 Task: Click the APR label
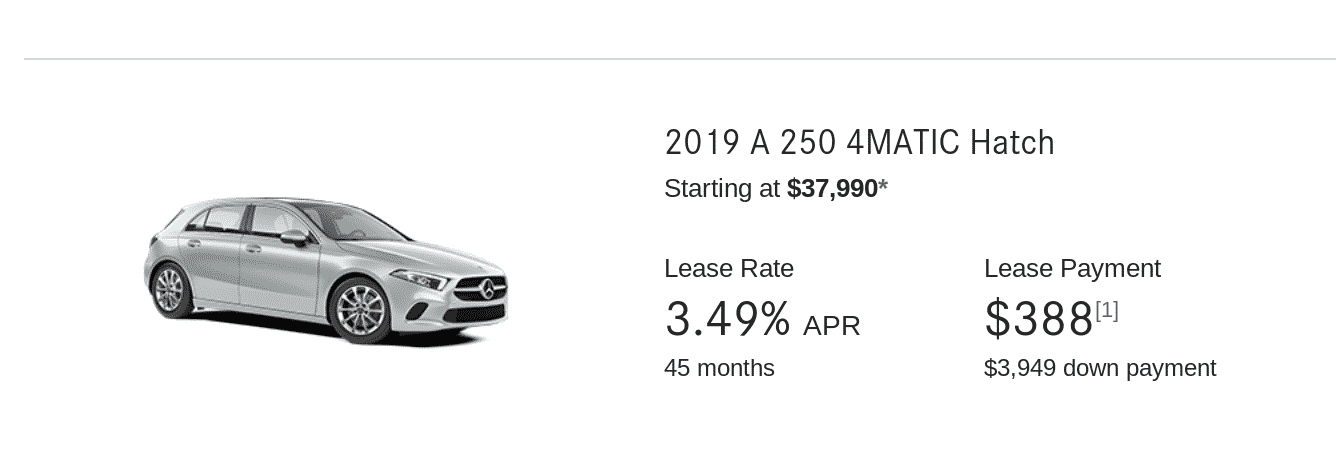click(x=831, y=326)
